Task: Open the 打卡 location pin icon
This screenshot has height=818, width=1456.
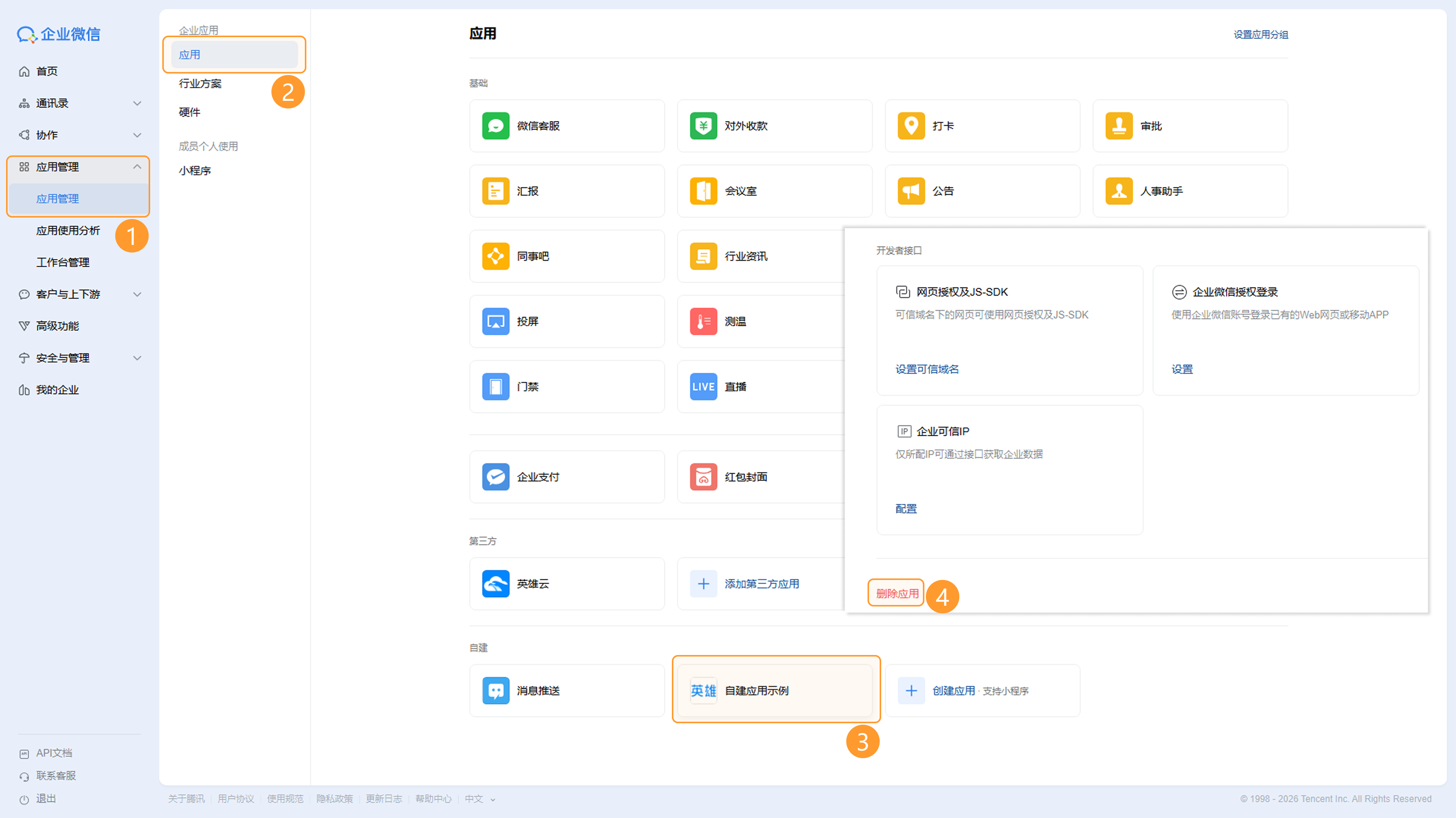Action: click(x=911, y=126)
